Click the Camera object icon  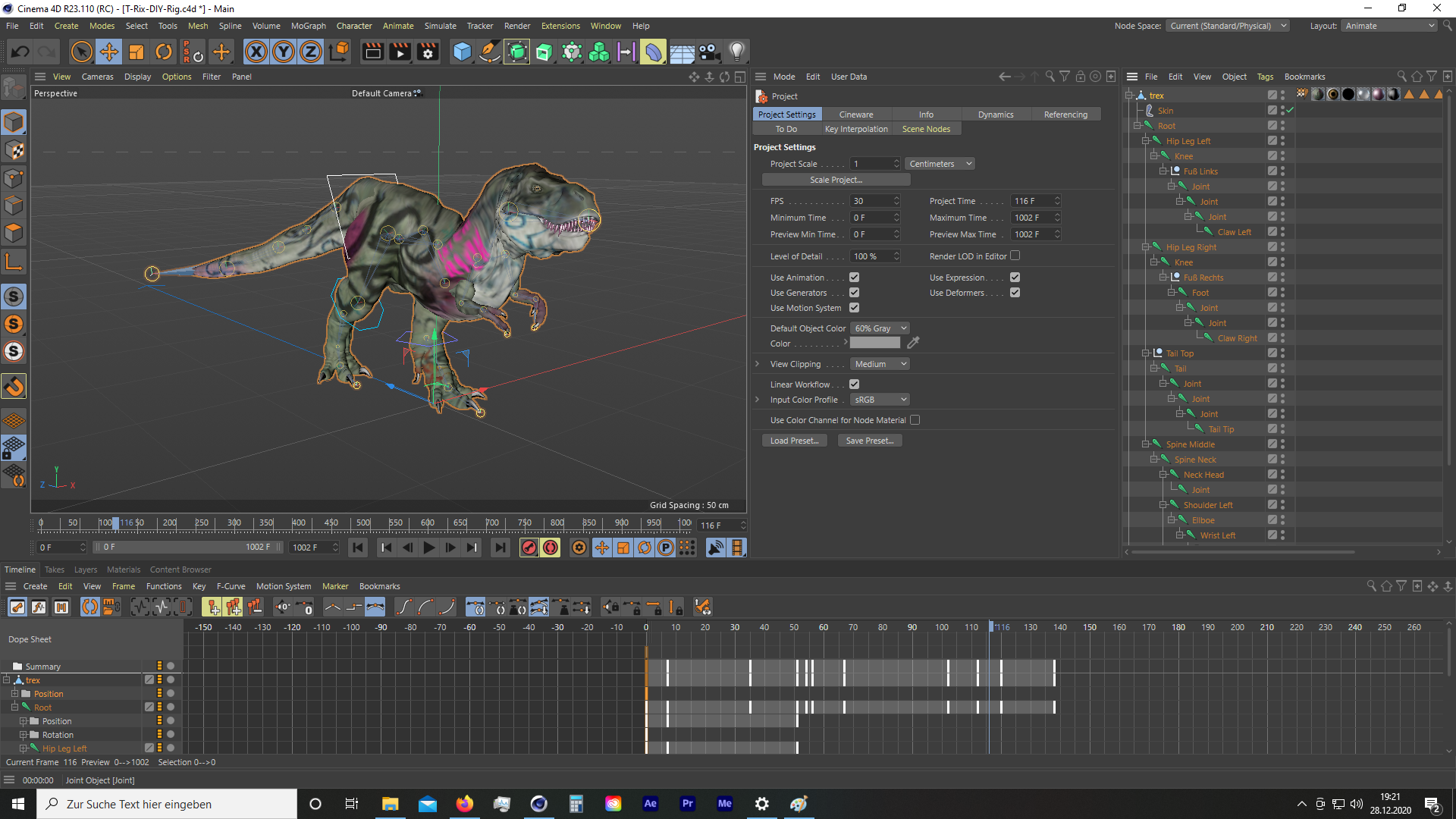point(709,52)
